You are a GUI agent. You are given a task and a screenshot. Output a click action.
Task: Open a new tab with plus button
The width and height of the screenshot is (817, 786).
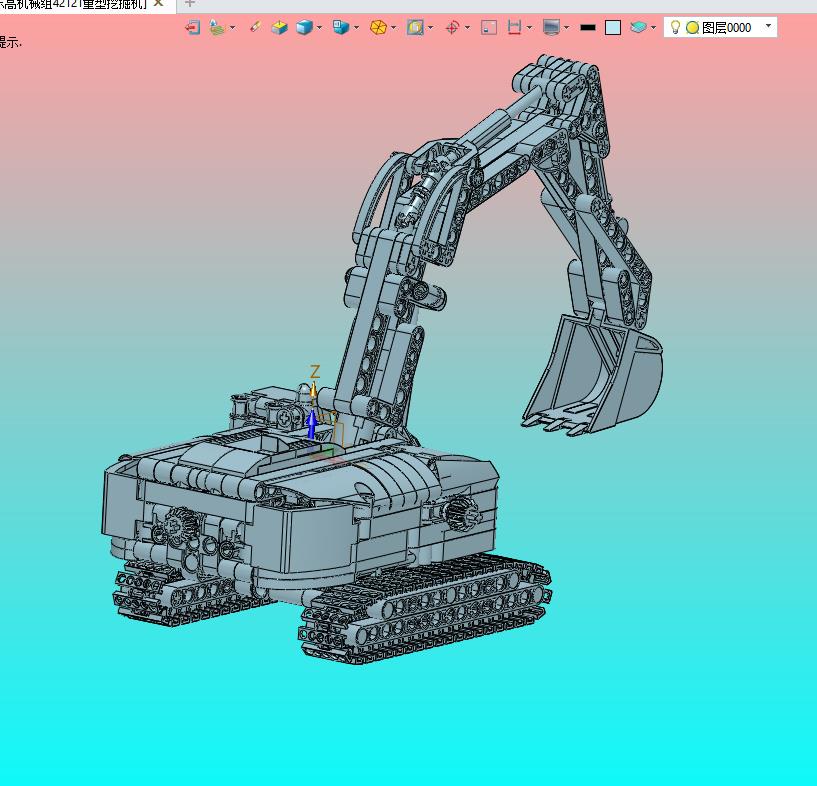190,4
